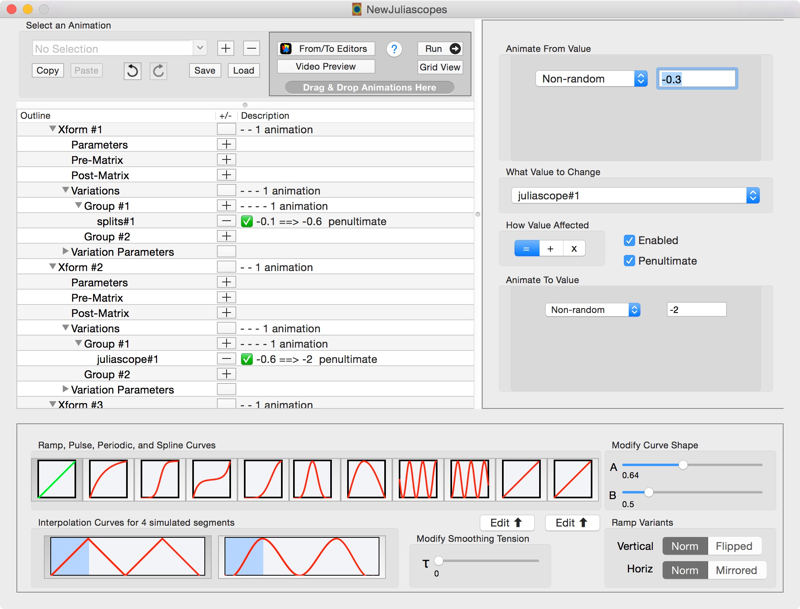Screen dimensions: 800x609
Task: Open Video Preview
Action: click(x=326, y=66)
